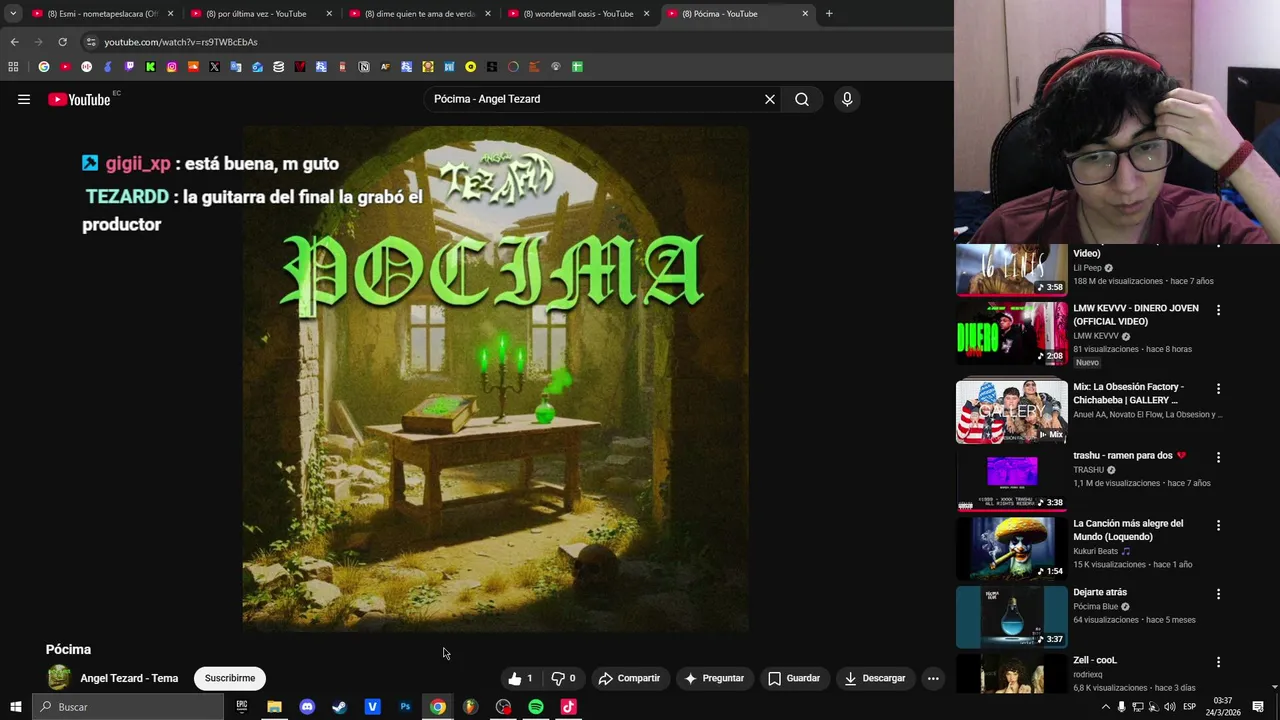Switch to the 'dime quien te ama de verdad' tab
Screen dimensions: 1280x720
click(x=420, y=14)
